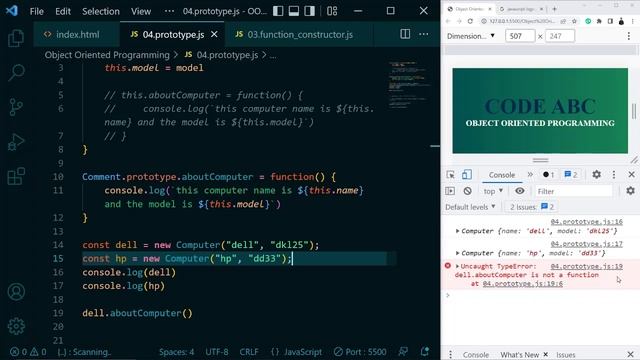Toggle the VS Code bottom panel
Screen dimensions: 640x360
(x=293, y=11)
